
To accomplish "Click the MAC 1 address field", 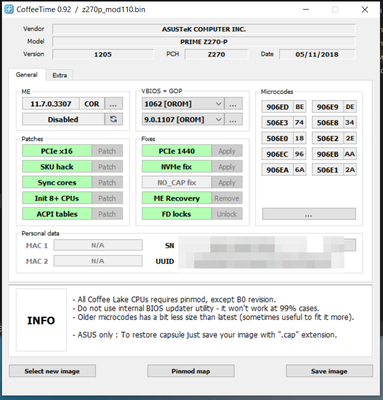I will tap(98, 245).
